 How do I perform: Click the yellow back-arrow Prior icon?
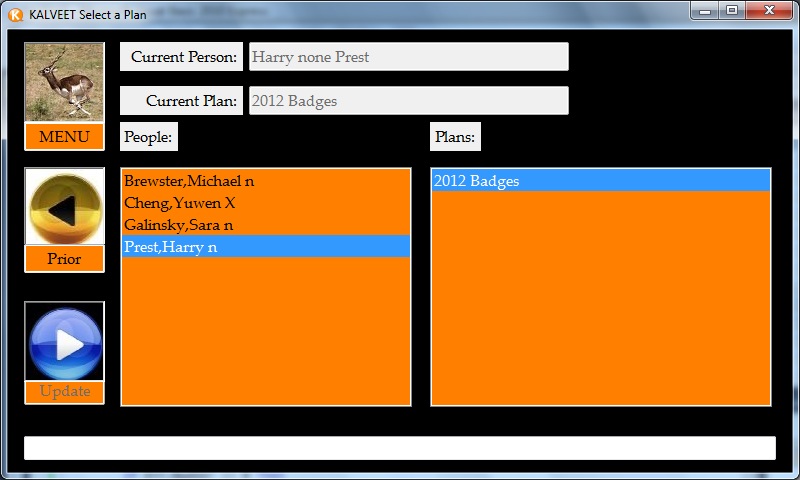[64, 207]
